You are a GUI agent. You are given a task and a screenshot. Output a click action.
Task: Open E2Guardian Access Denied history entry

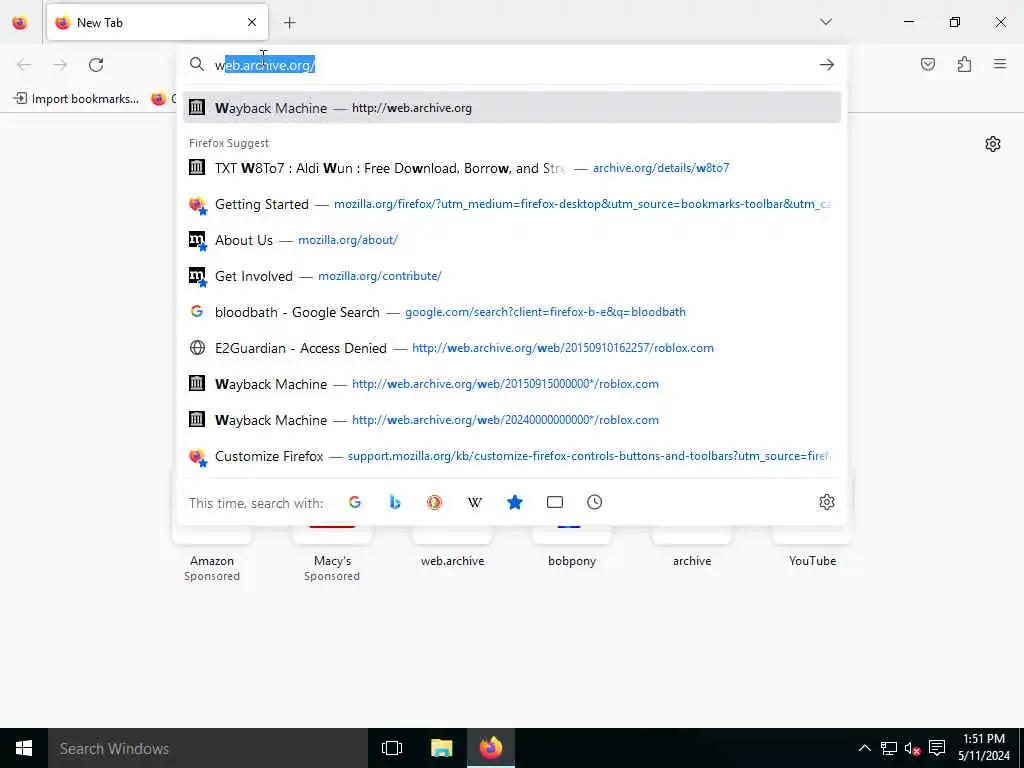(512, 348)
